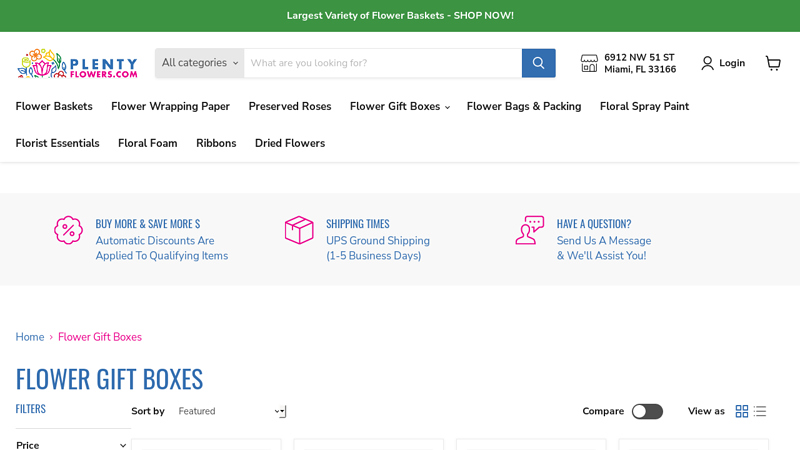The width and height of the screenshot is (800, 450).
Task: Click the store location icon
Action: [589, 63]
